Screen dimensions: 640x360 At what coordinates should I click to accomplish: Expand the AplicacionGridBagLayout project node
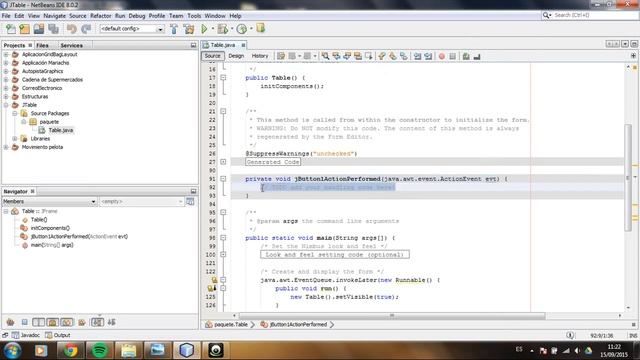[6, 54]
